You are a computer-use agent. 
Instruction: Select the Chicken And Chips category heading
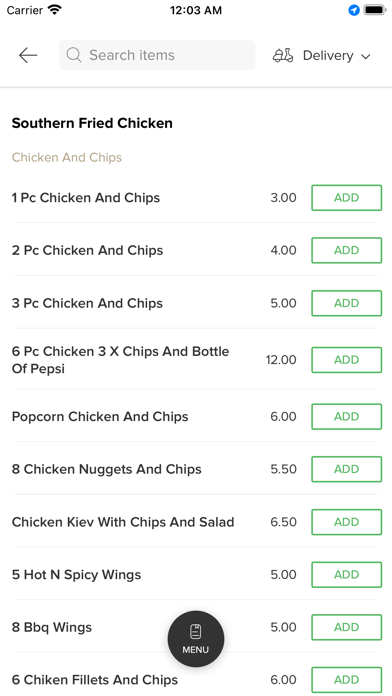click(67, 158)
